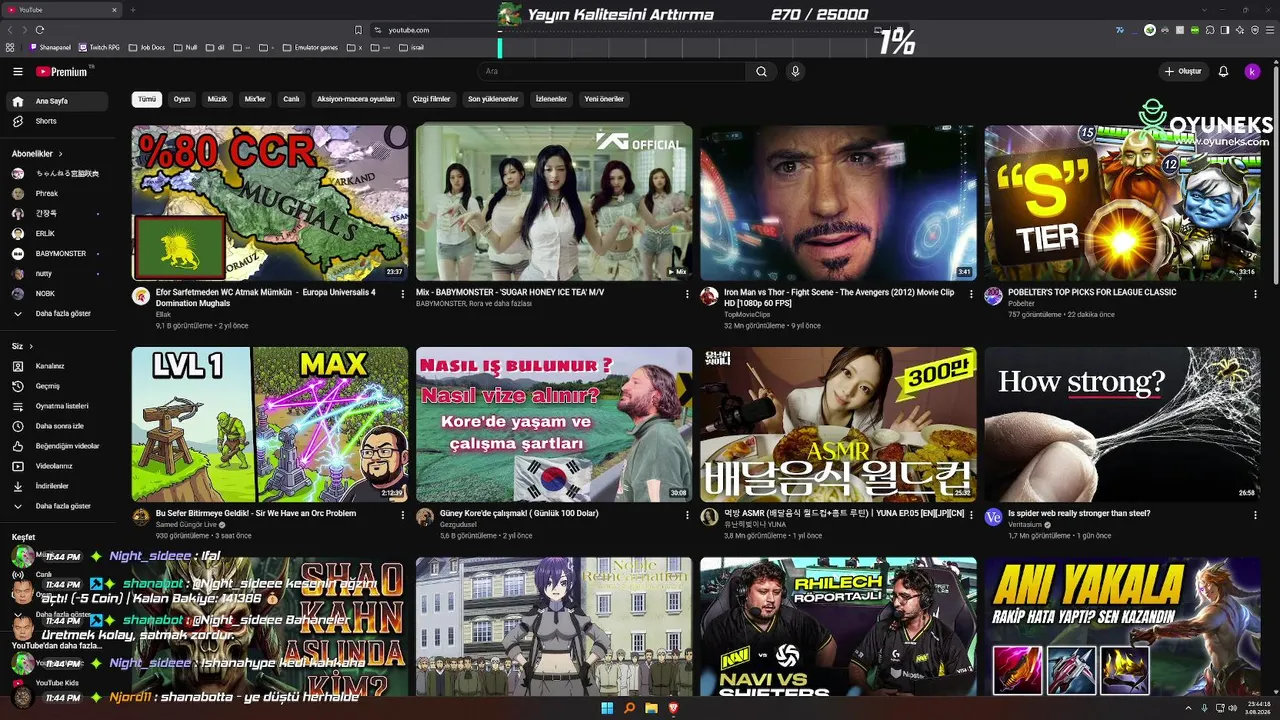Viewport: 1280px width, 720px height.
Task: Click the Oluştur create button
Action: (x=1182, y=72)
